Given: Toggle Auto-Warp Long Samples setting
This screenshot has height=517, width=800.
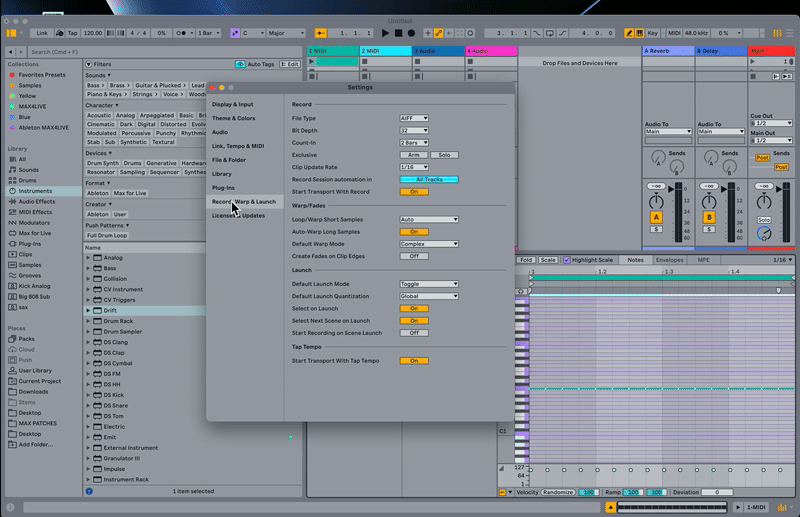Looking at the screenshot, I should click(413, 231).
